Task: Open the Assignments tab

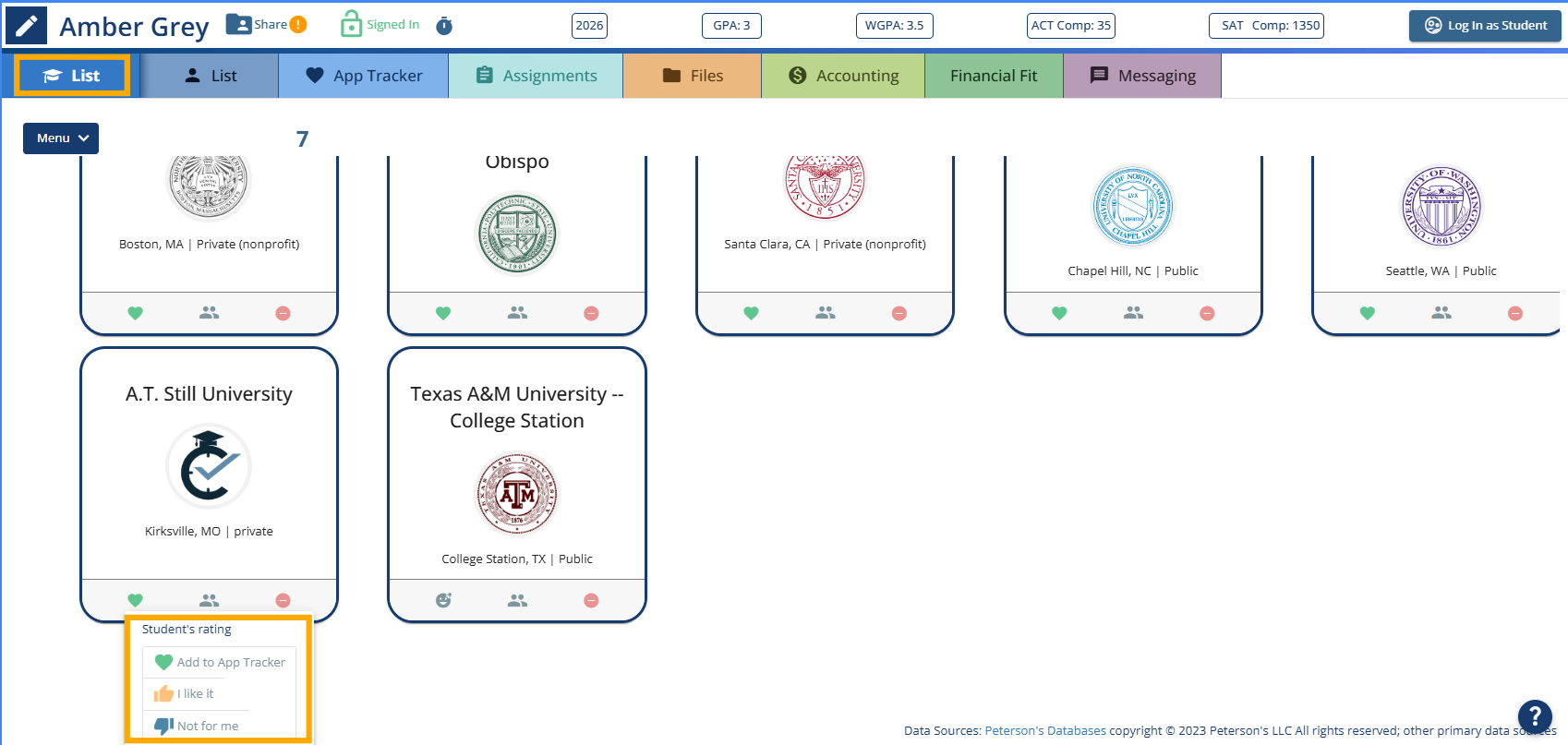Action: (x=536, y=76)
